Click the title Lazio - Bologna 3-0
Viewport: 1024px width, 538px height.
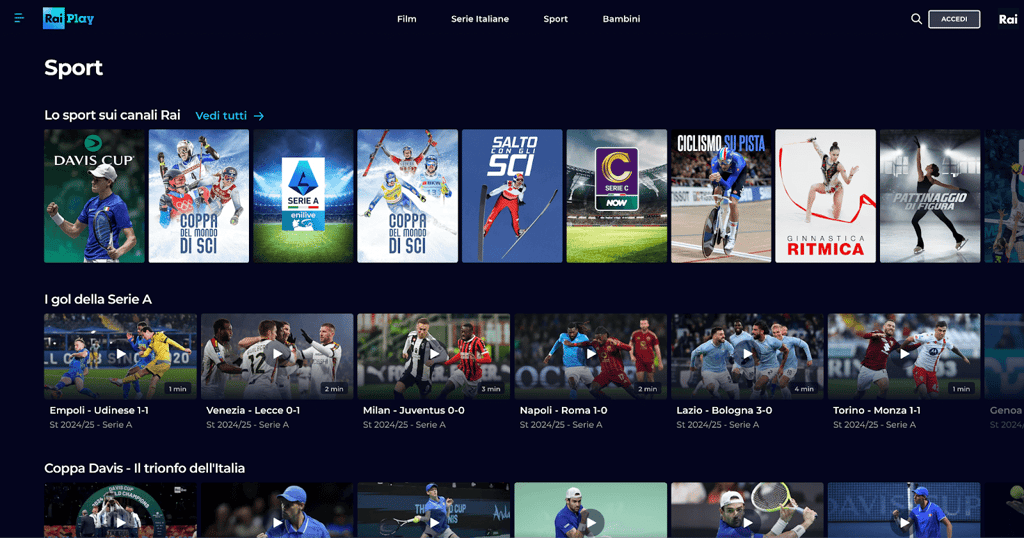(x=724, y=410)
